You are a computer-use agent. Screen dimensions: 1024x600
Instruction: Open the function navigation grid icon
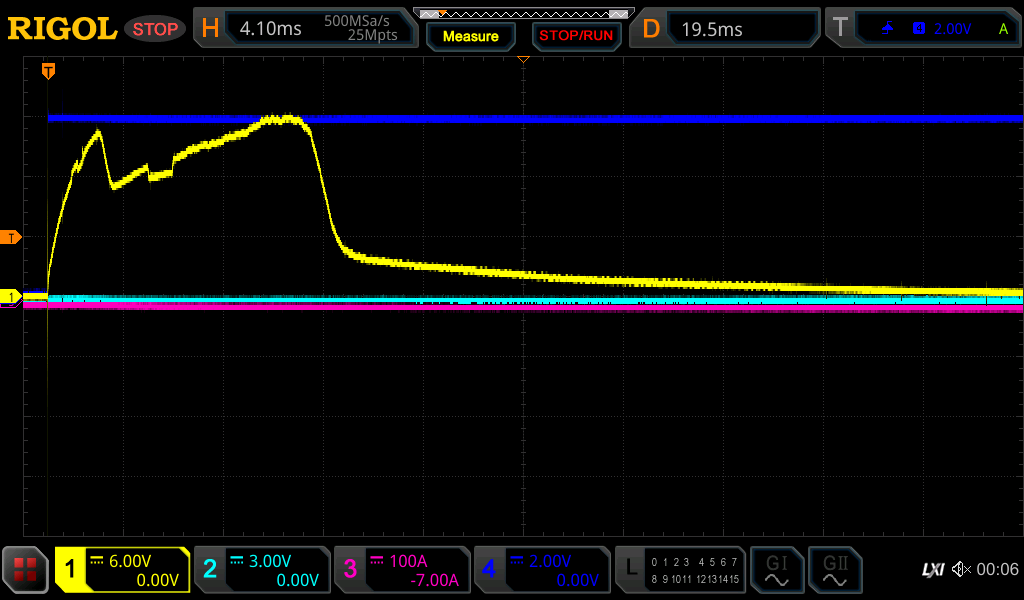click(x=25, y=570)
